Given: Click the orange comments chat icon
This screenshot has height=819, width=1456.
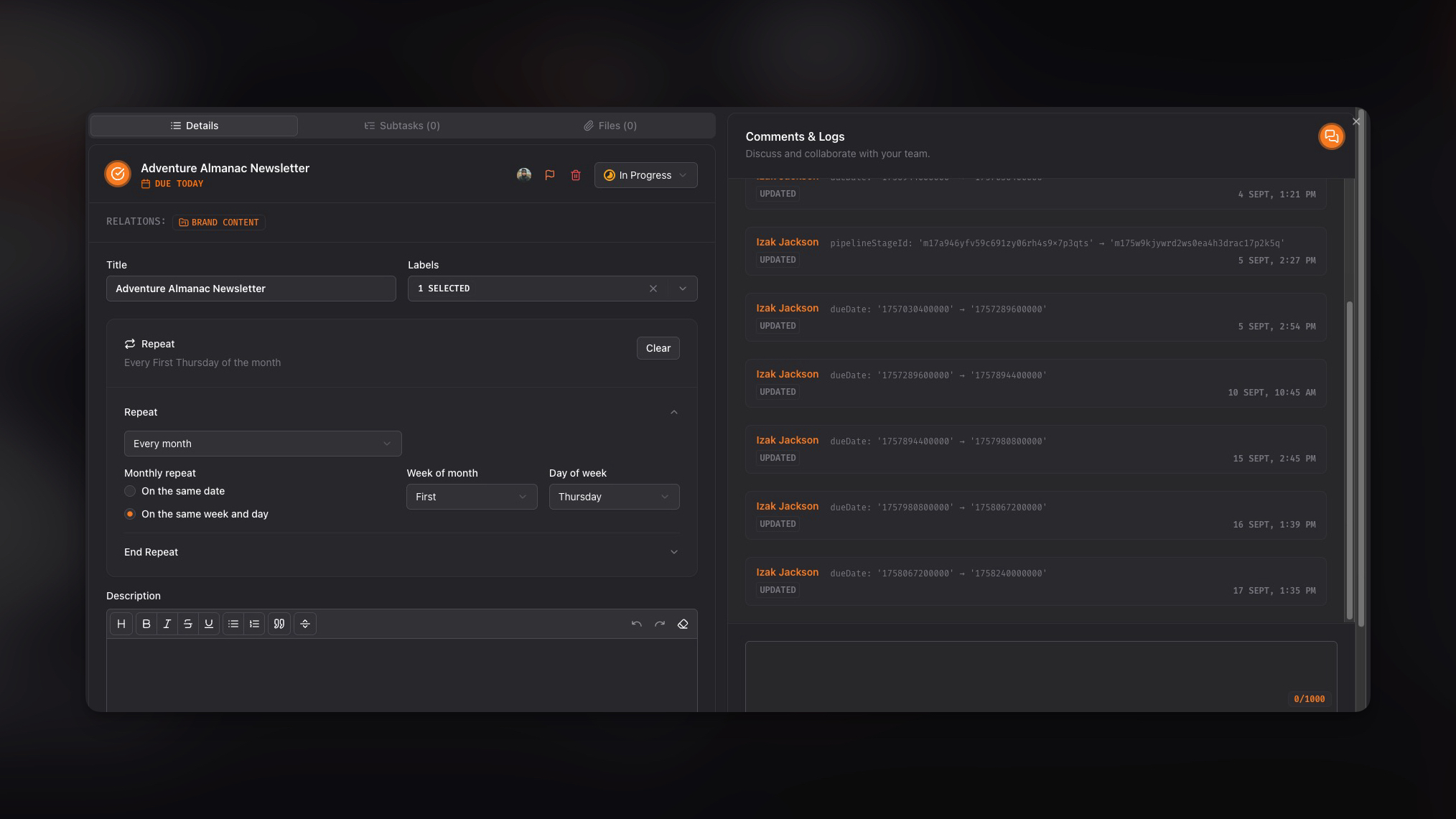Looking at the screenshot, I should click(x=1331, y=136).
